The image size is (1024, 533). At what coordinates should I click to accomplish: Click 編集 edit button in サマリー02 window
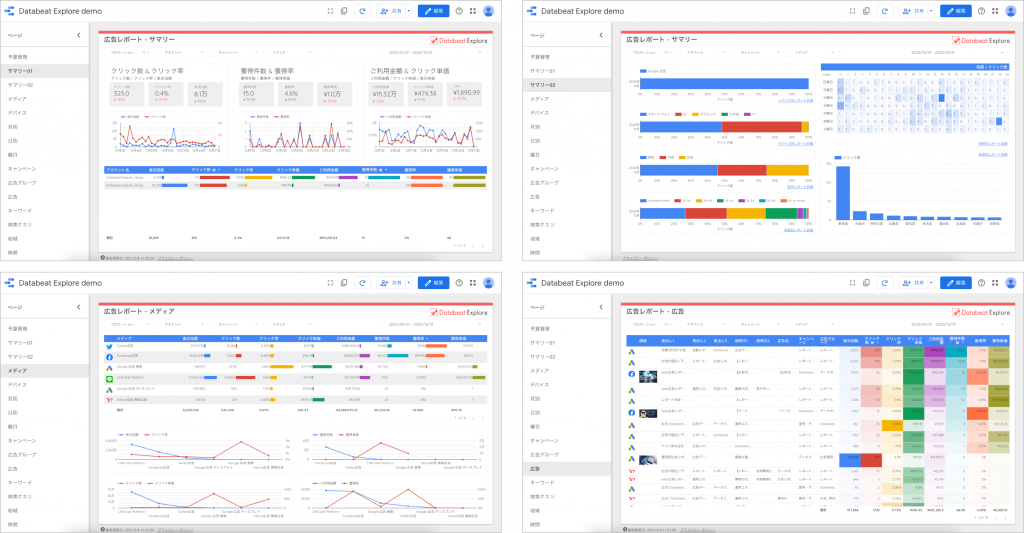click(x=956, y=11)
